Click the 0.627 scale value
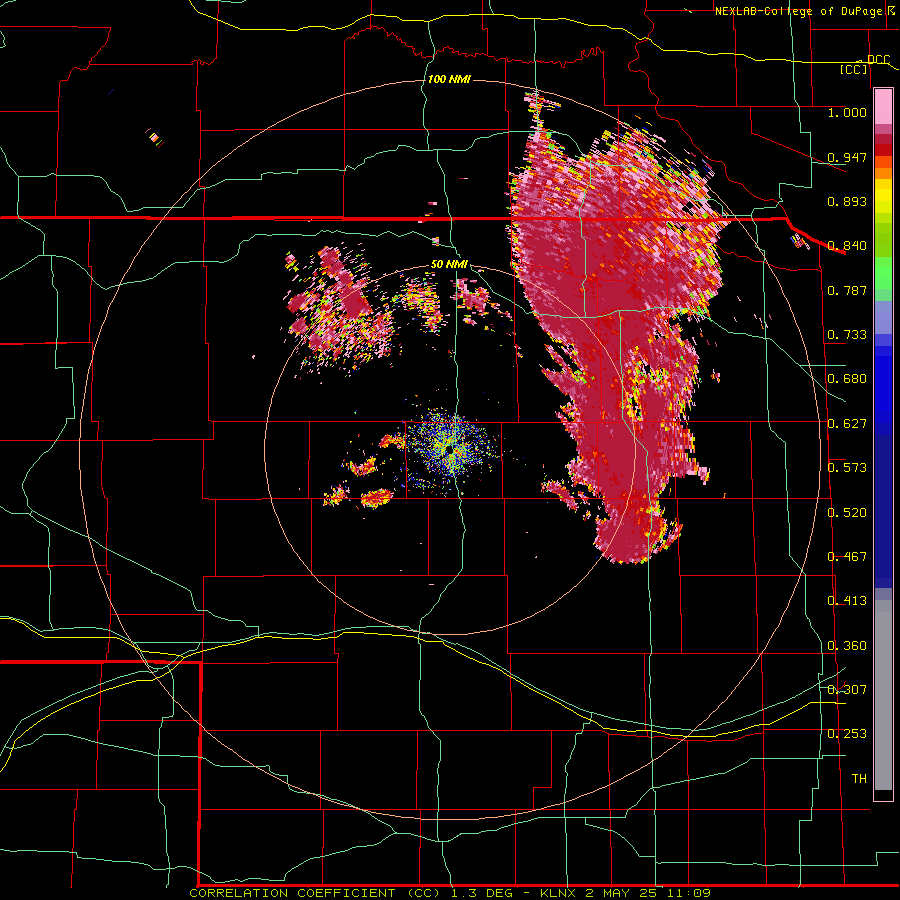The image size is (900, 900). pos(847,424)
